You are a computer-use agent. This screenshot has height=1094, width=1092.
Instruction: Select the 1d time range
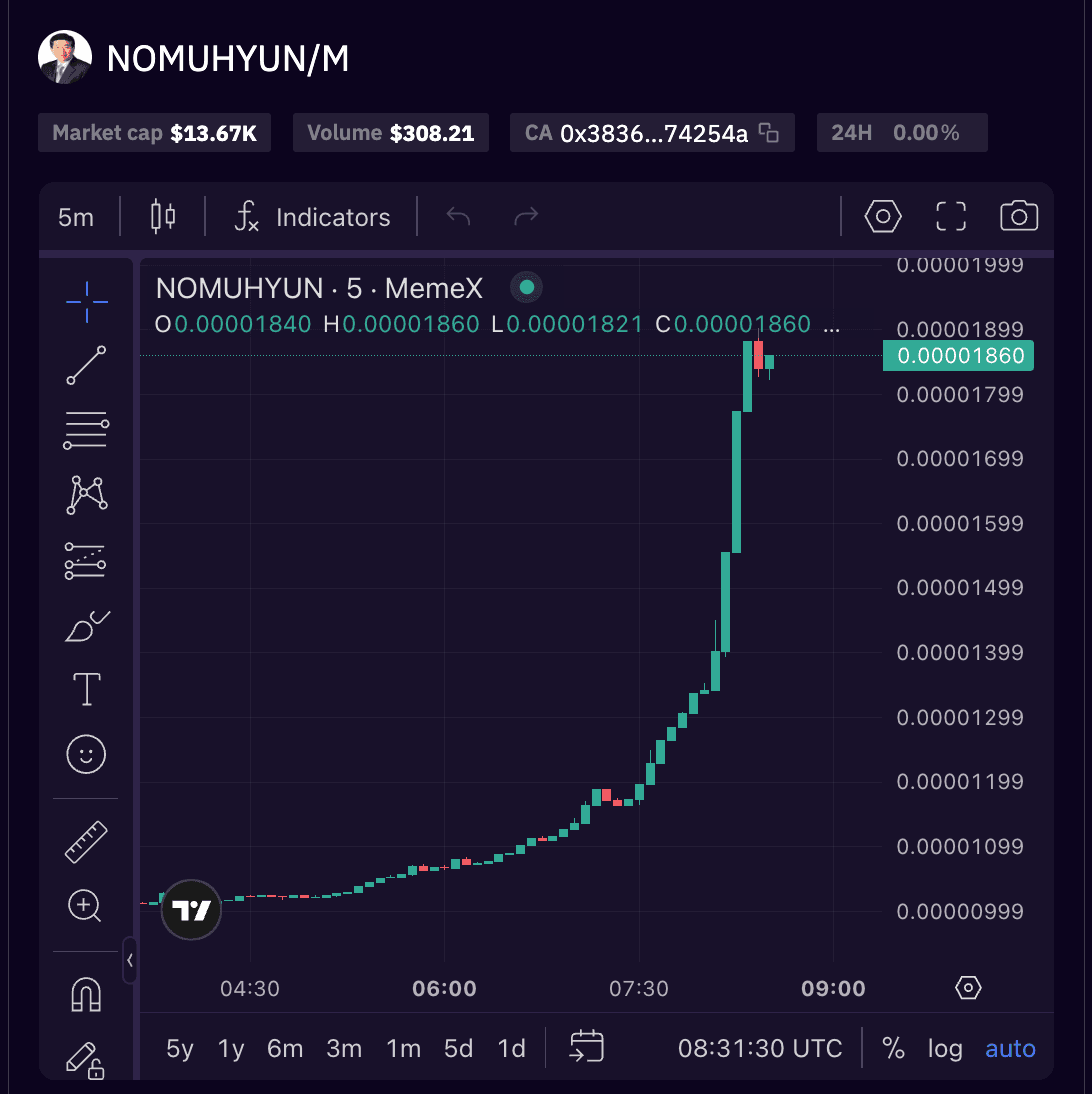[x=511, y=1048]
